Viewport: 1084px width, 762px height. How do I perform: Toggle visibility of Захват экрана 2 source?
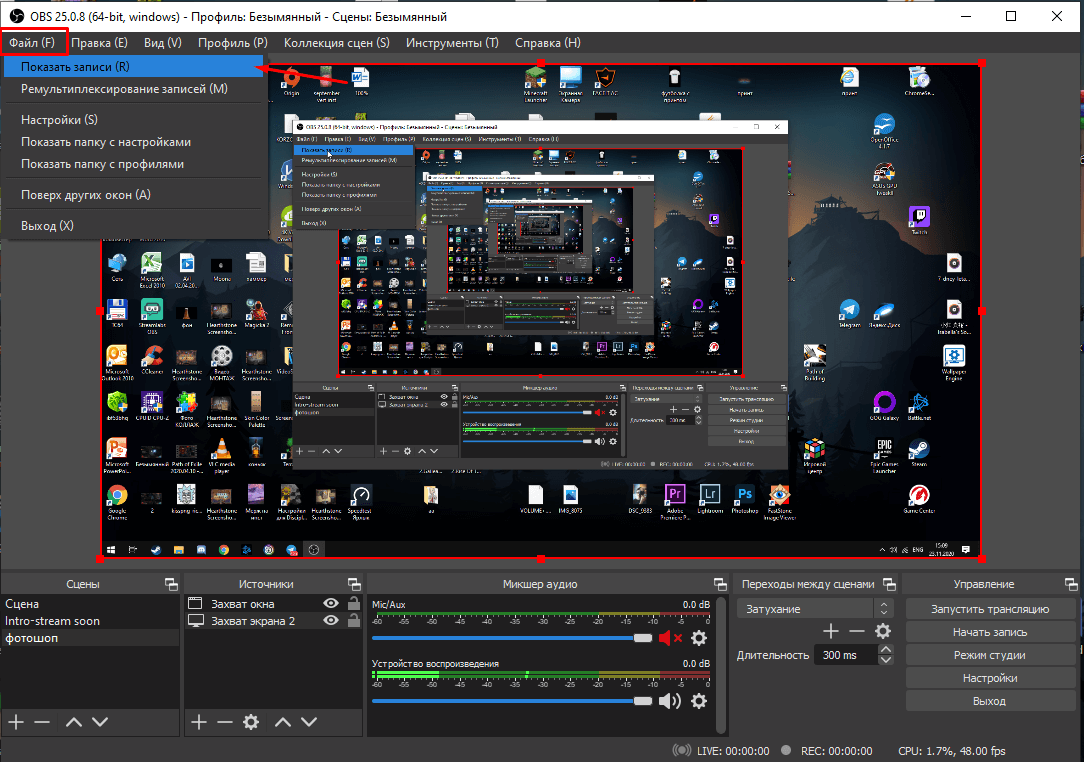(331, 620)
